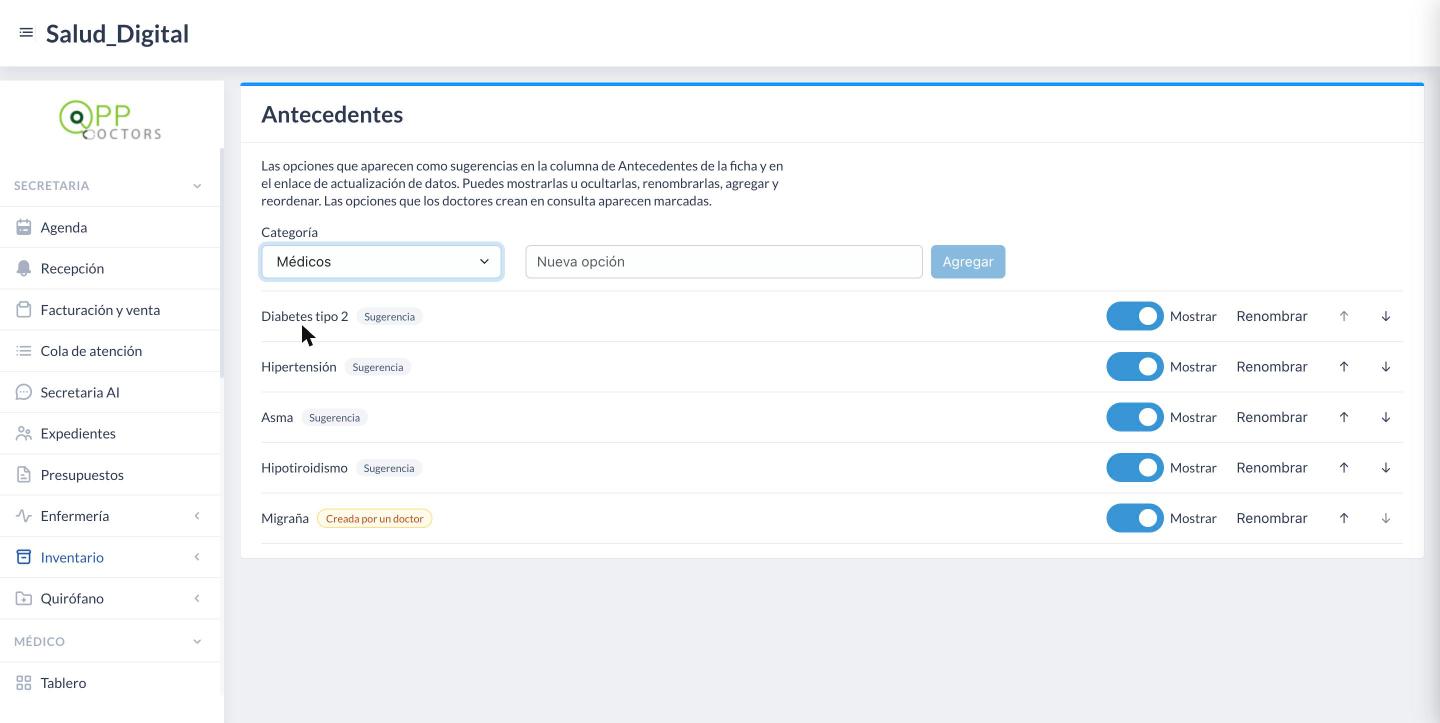Screen dimensions: 1440x723
Task: Move Migraña up in the list
Action: [x=1344, y=518]
